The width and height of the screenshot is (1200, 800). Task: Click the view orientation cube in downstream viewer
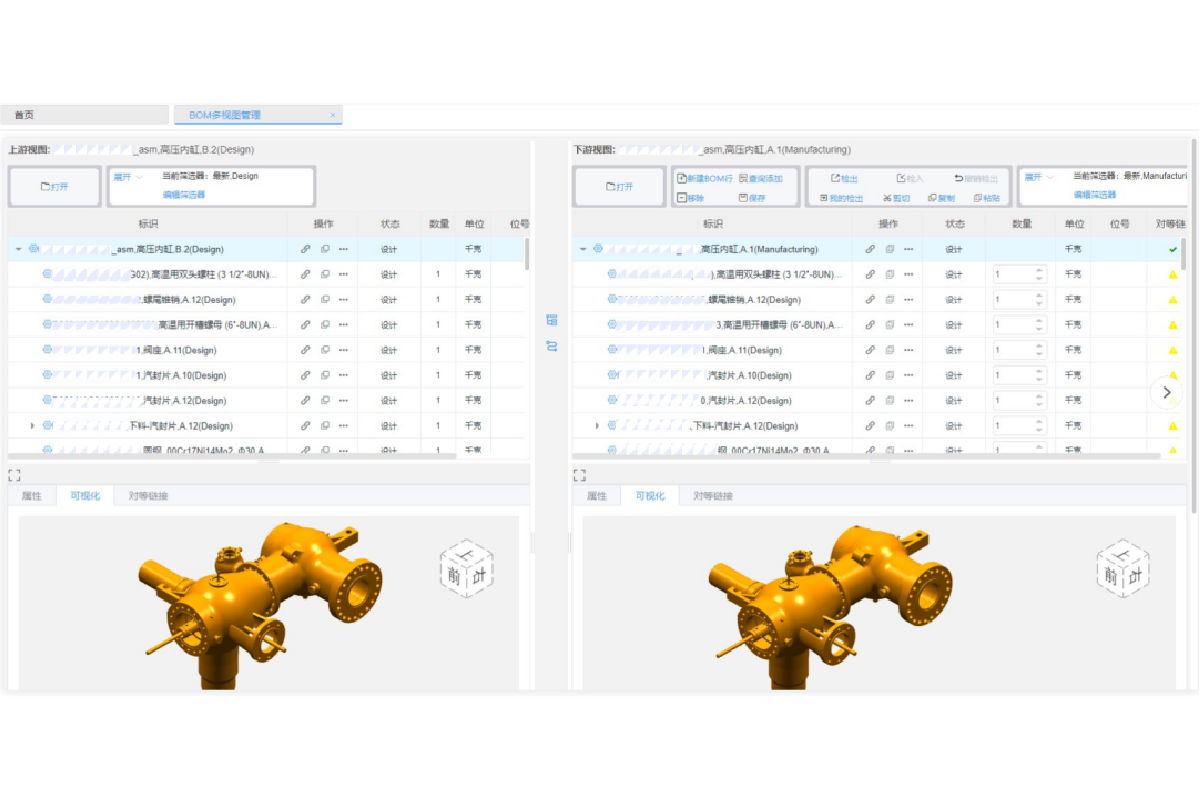(1122, 569)
